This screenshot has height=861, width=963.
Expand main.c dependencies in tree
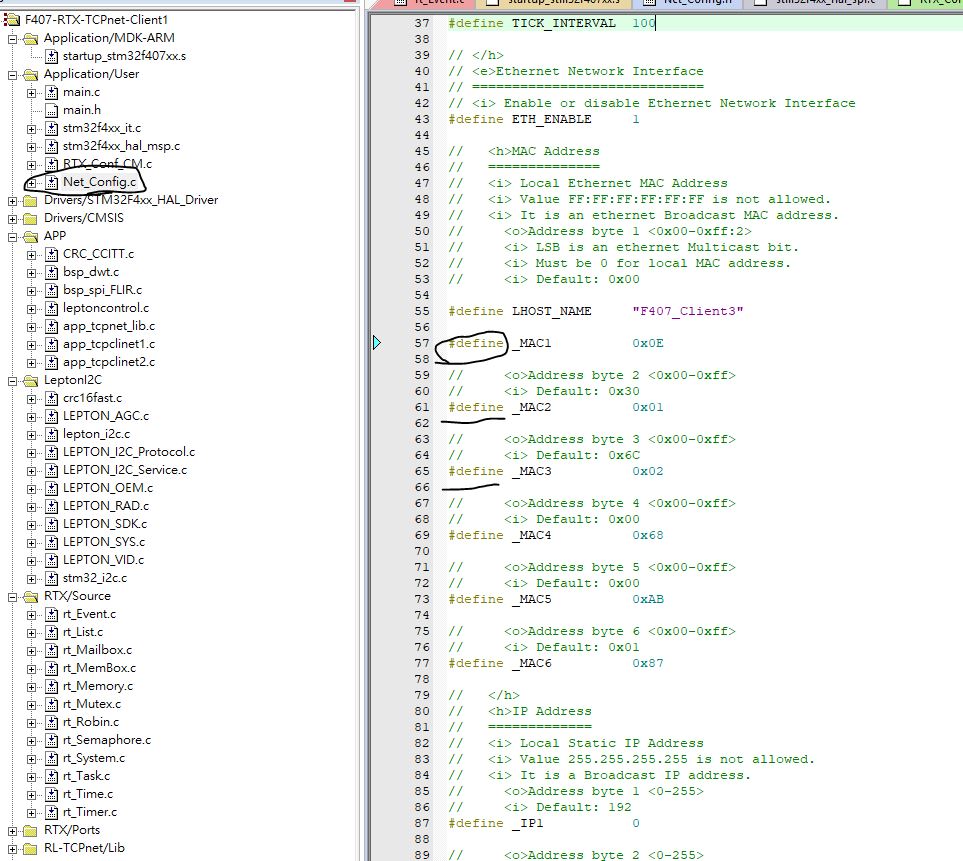31,93
